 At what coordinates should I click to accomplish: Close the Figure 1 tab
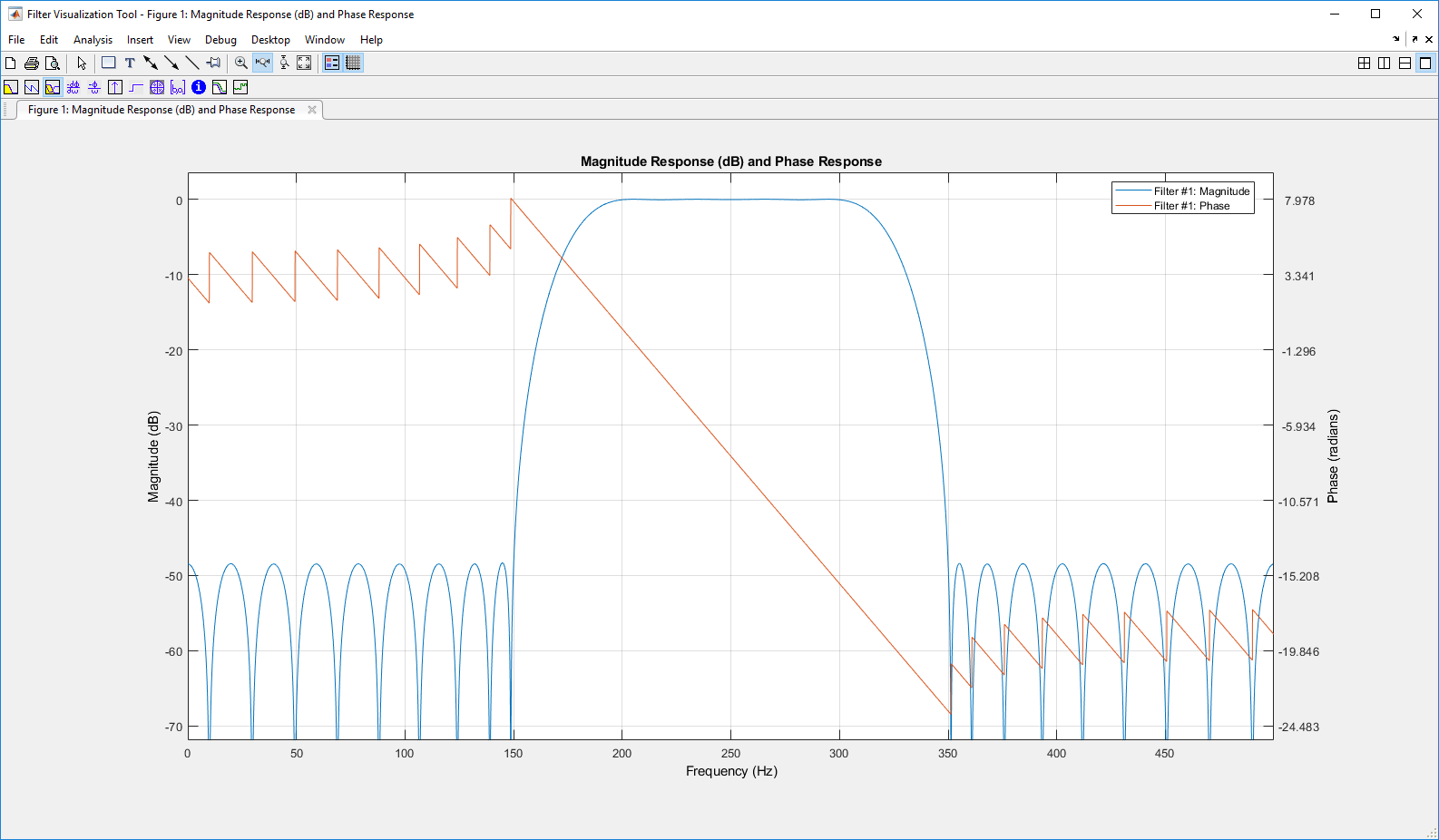click(312, 110)
